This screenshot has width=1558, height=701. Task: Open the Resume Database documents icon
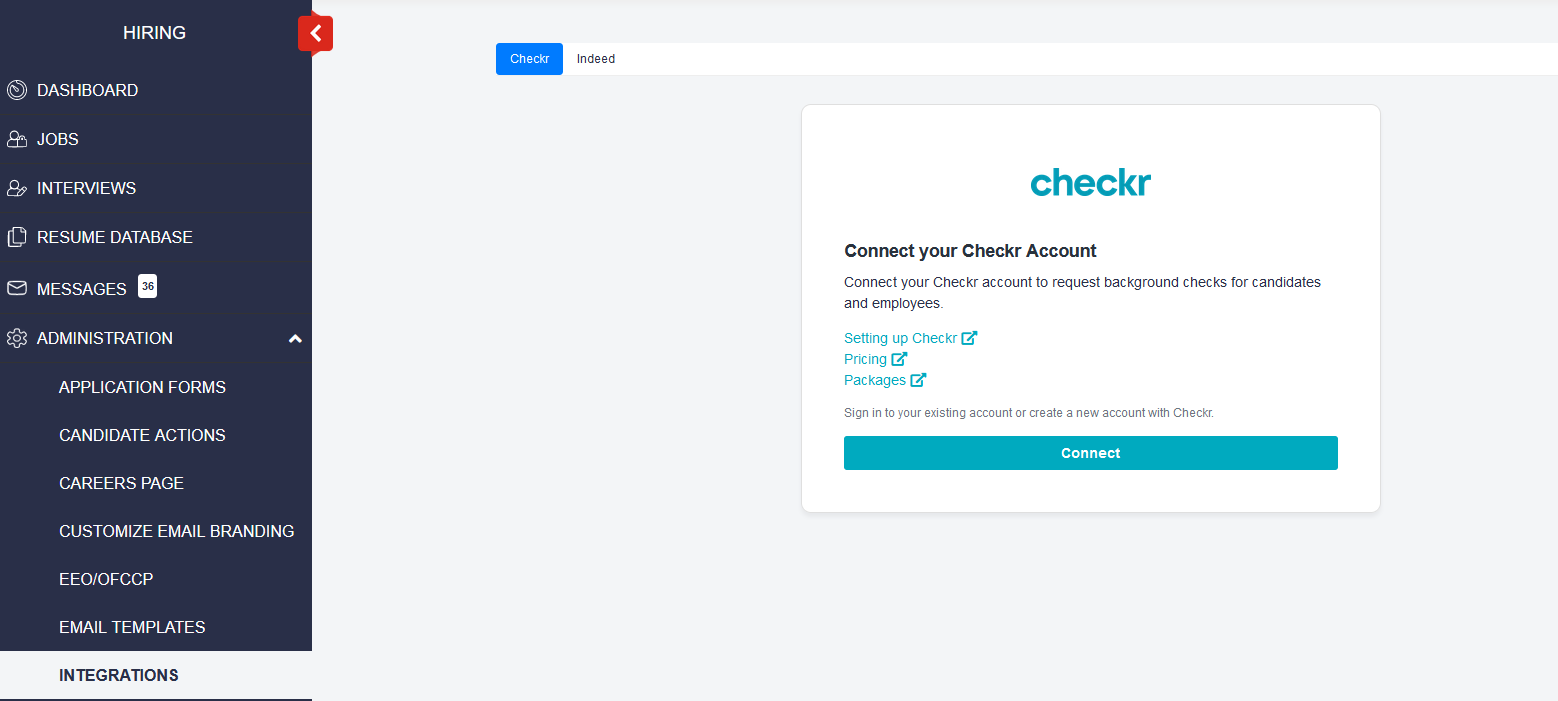16,237
